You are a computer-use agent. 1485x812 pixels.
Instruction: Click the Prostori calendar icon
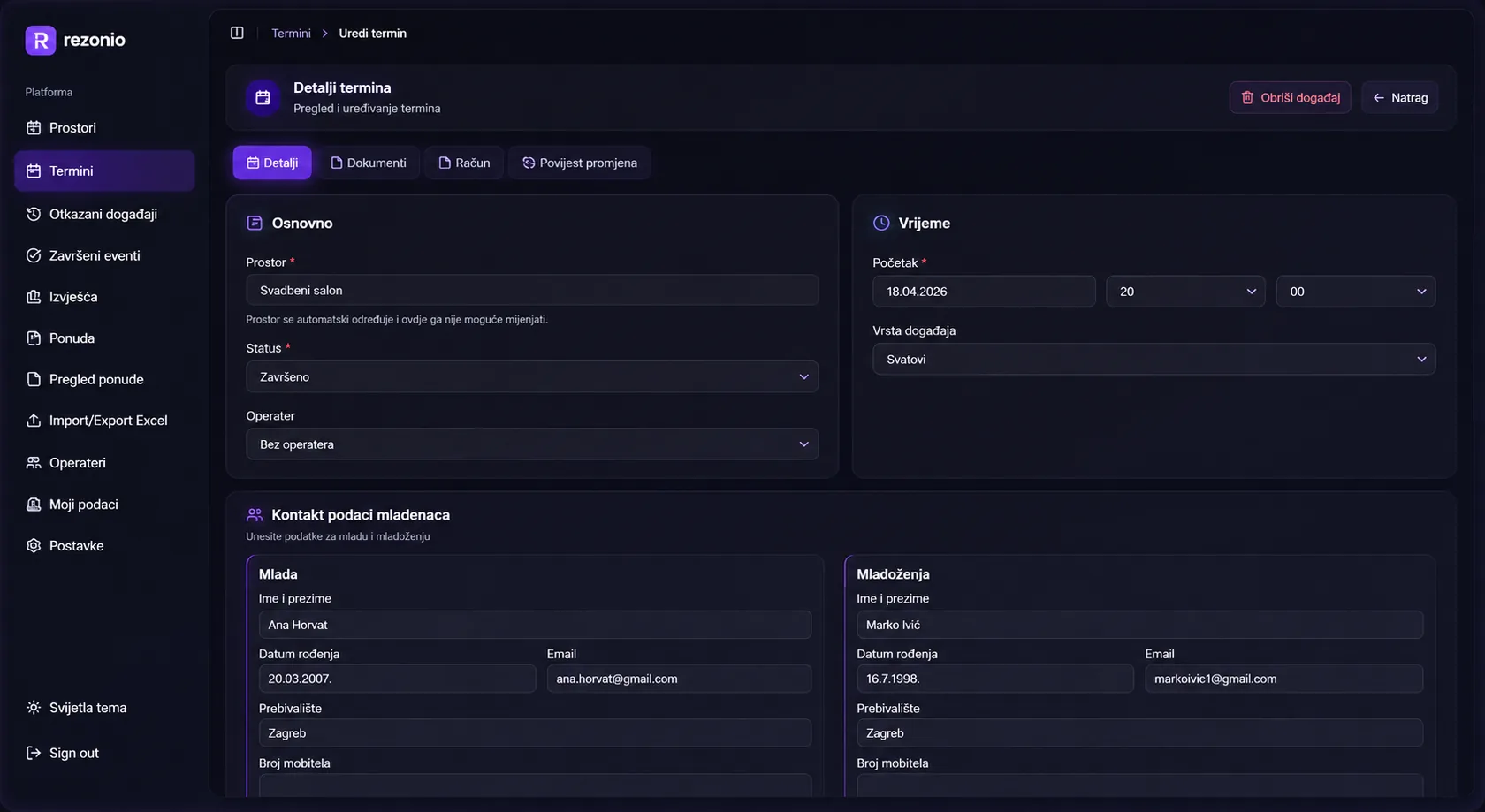34,127
